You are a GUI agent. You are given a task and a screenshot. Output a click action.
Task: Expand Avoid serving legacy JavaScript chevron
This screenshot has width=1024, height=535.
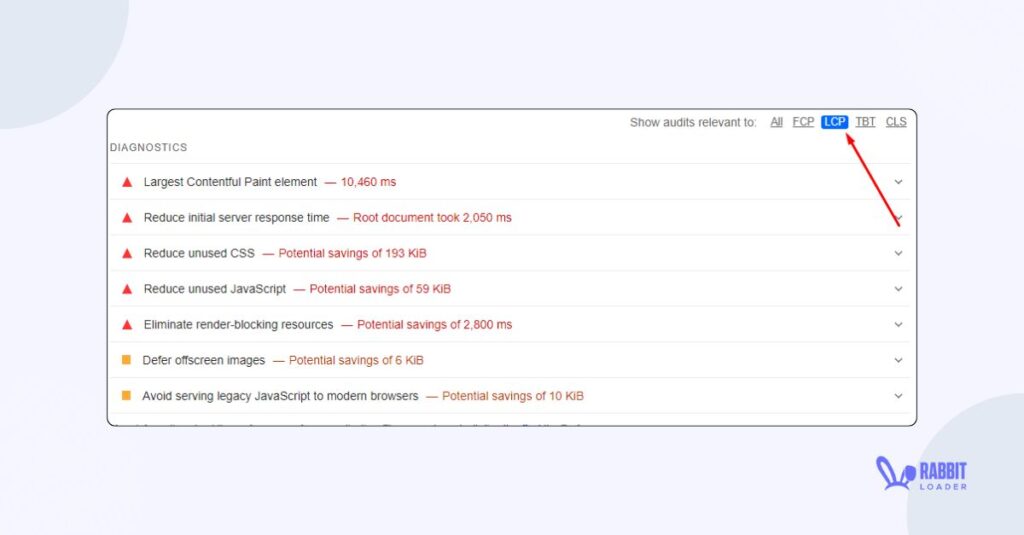(899, 396)
